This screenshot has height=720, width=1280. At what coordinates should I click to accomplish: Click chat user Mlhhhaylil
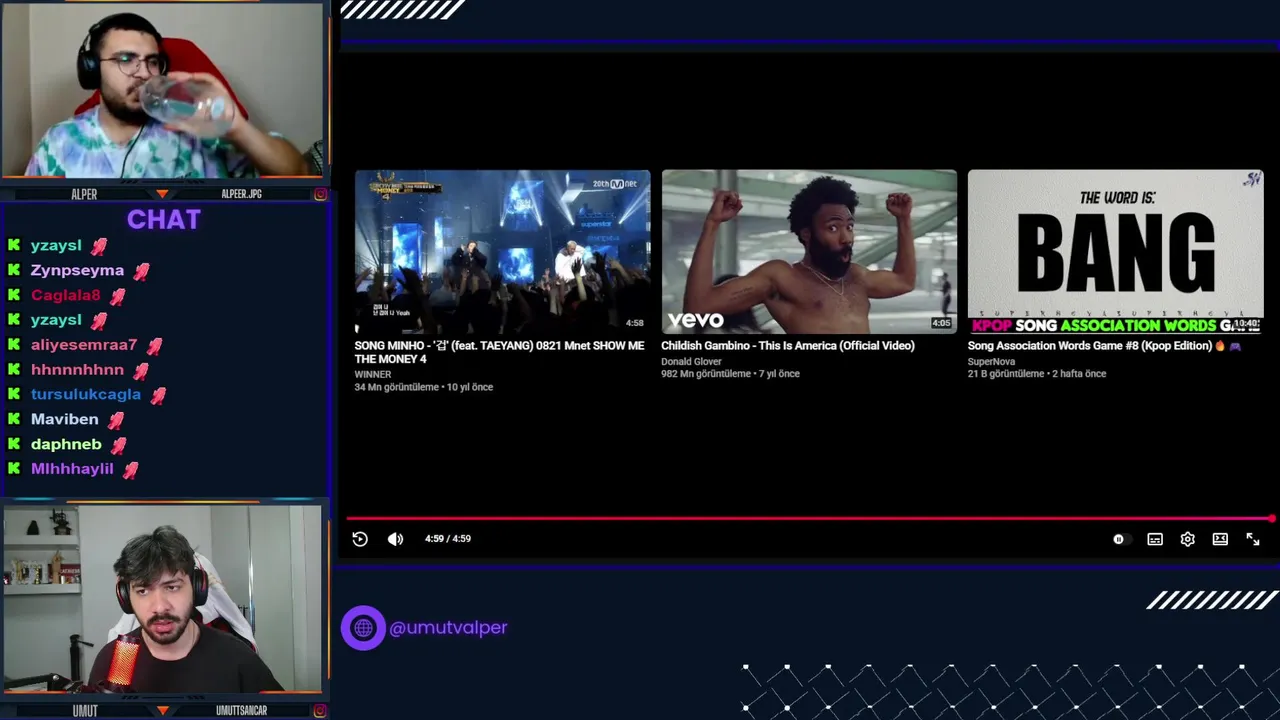click(72, 468)
